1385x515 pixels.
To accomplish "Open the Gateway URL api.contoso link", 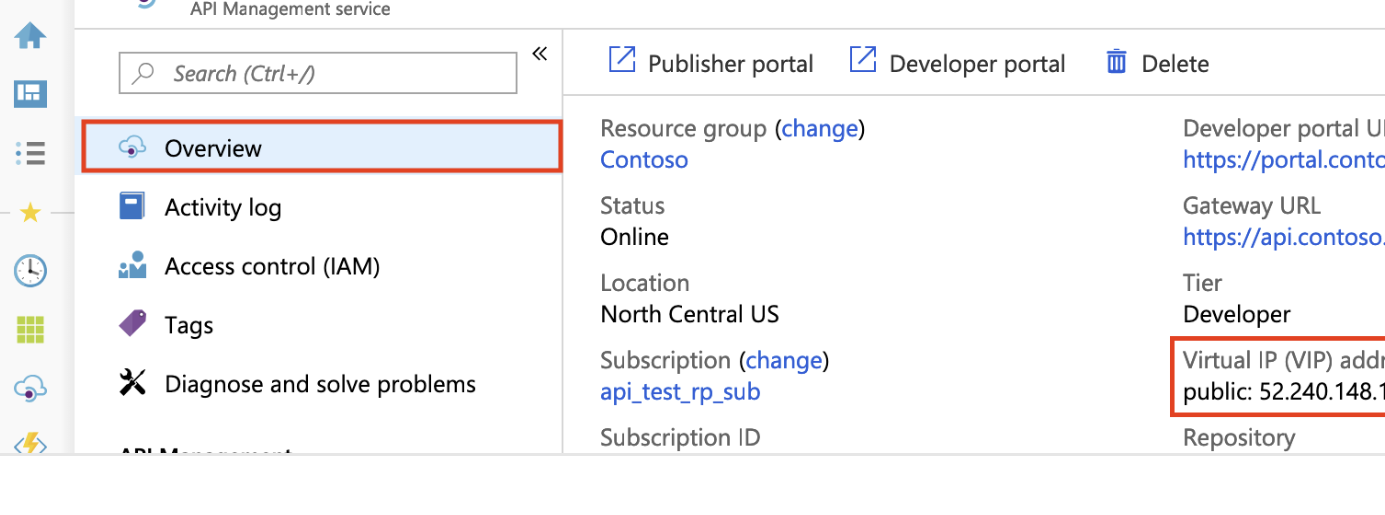I will tap(1284, 237).
